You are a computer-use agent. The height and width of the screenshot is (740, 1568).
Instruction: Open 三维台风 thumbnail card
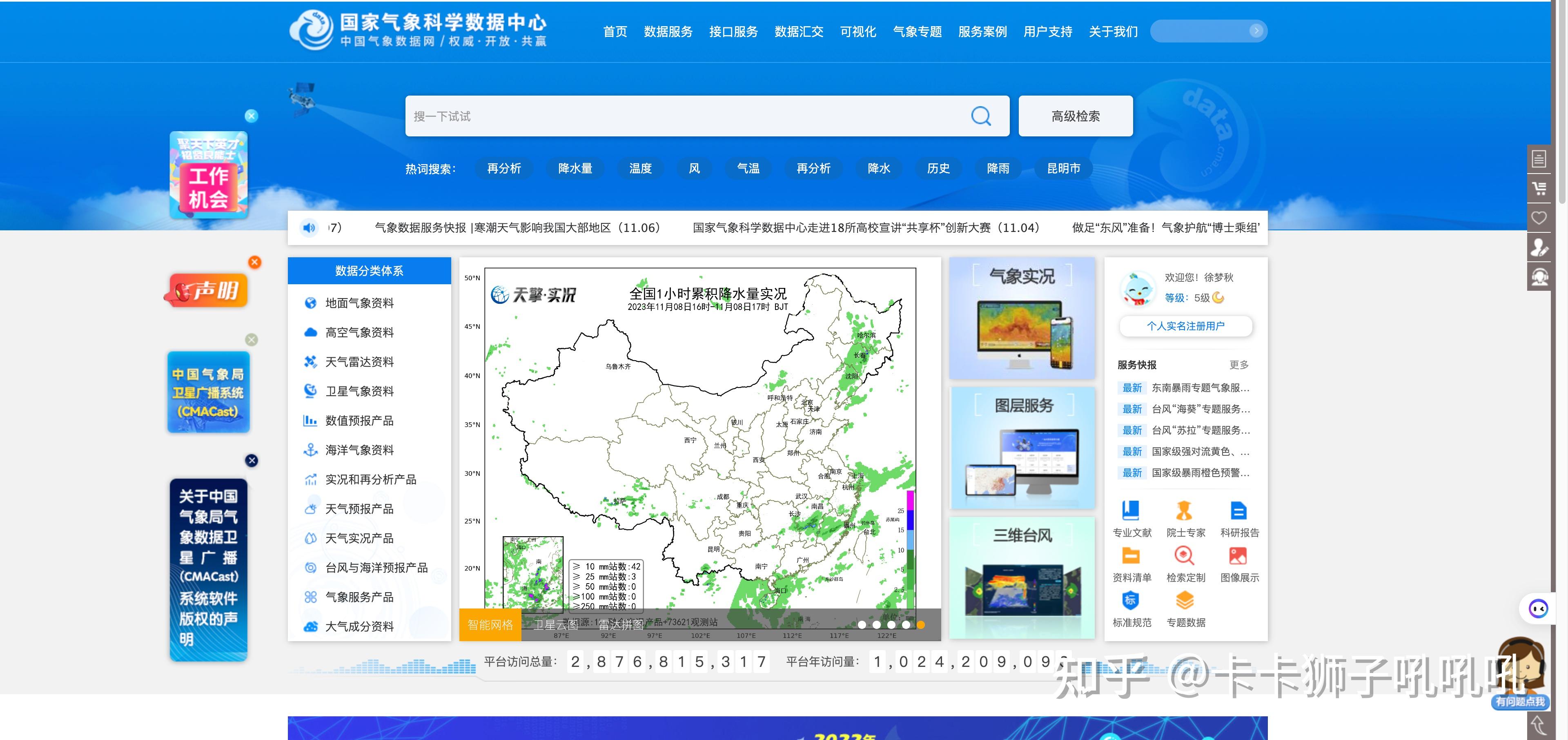(x=1022, y=577)
